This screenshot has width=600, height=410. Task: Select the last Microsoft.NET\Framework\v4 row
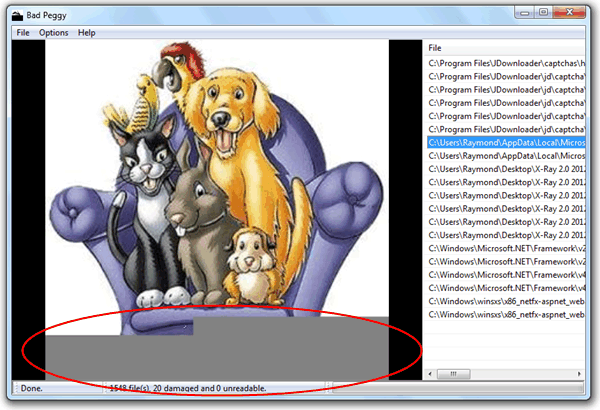(506, 288)
